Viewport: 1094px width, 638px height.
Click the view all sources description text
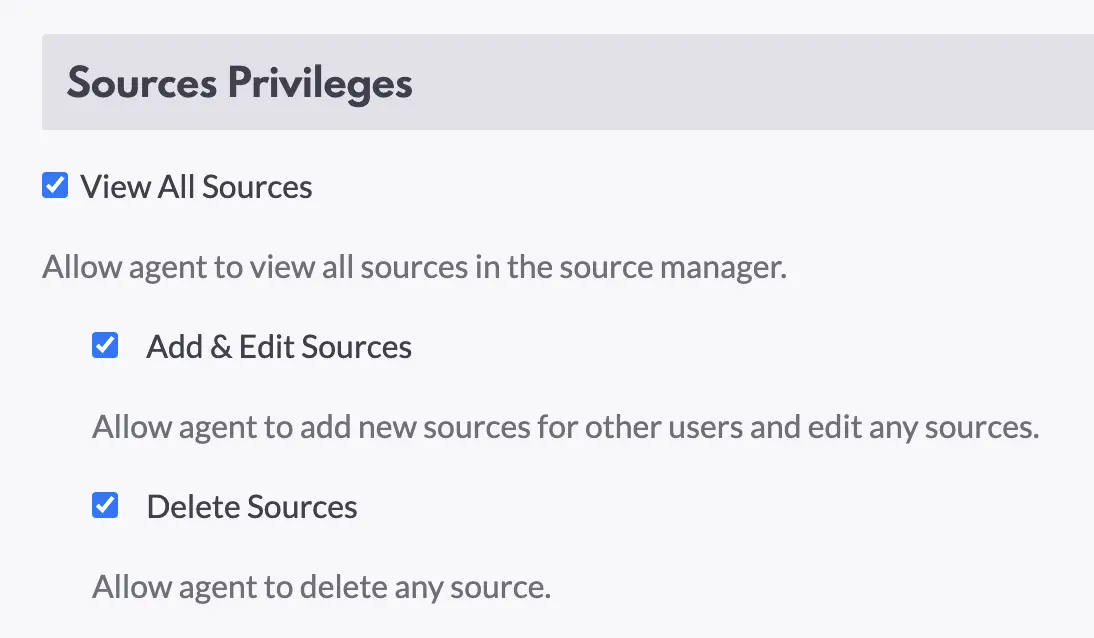414,268
